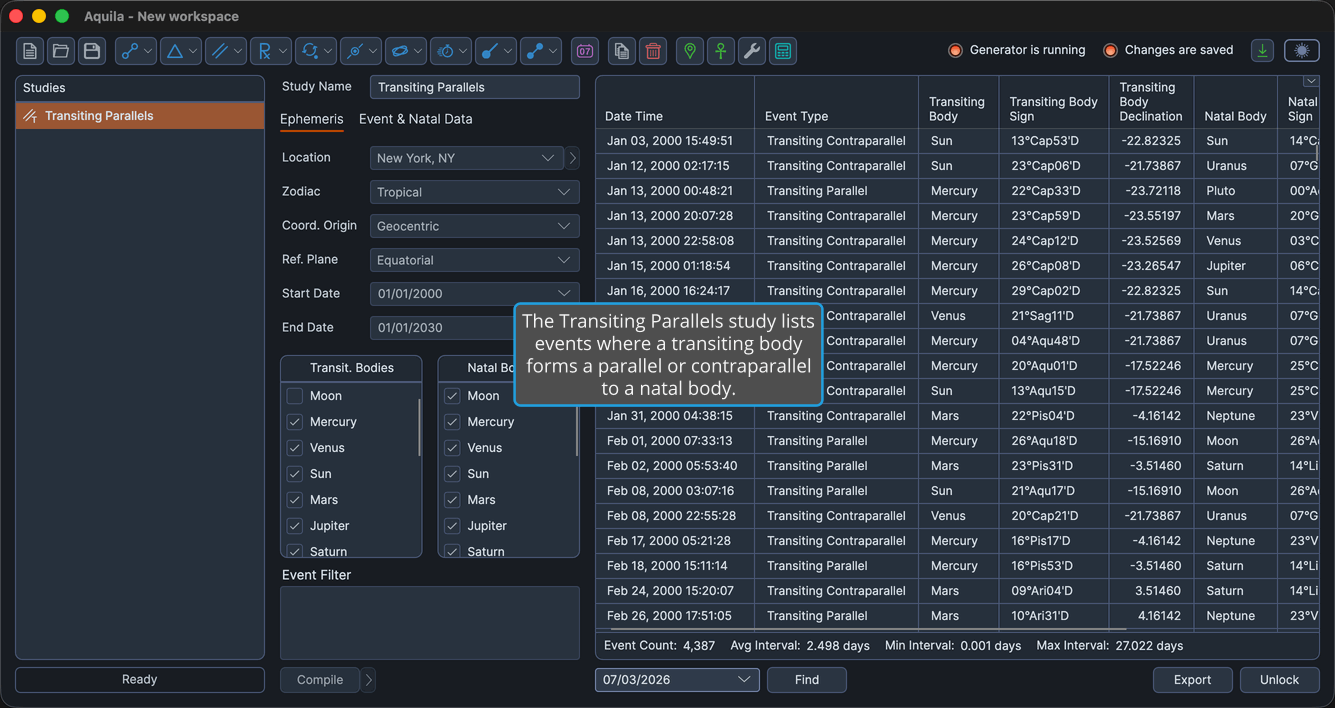Sort by Transiting Body Declination header

[1151, 102]
